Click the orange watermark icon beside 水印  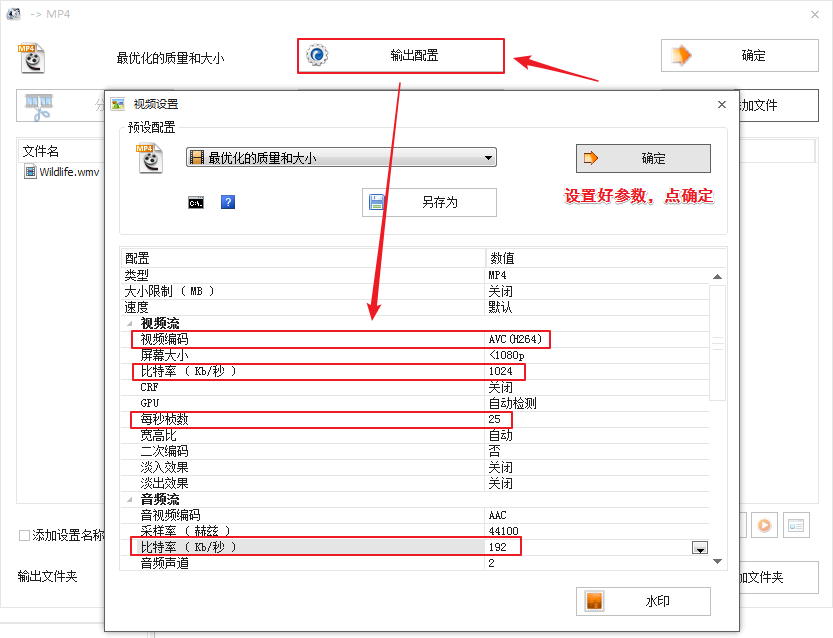pyautogui.click(x=594, y=601)
